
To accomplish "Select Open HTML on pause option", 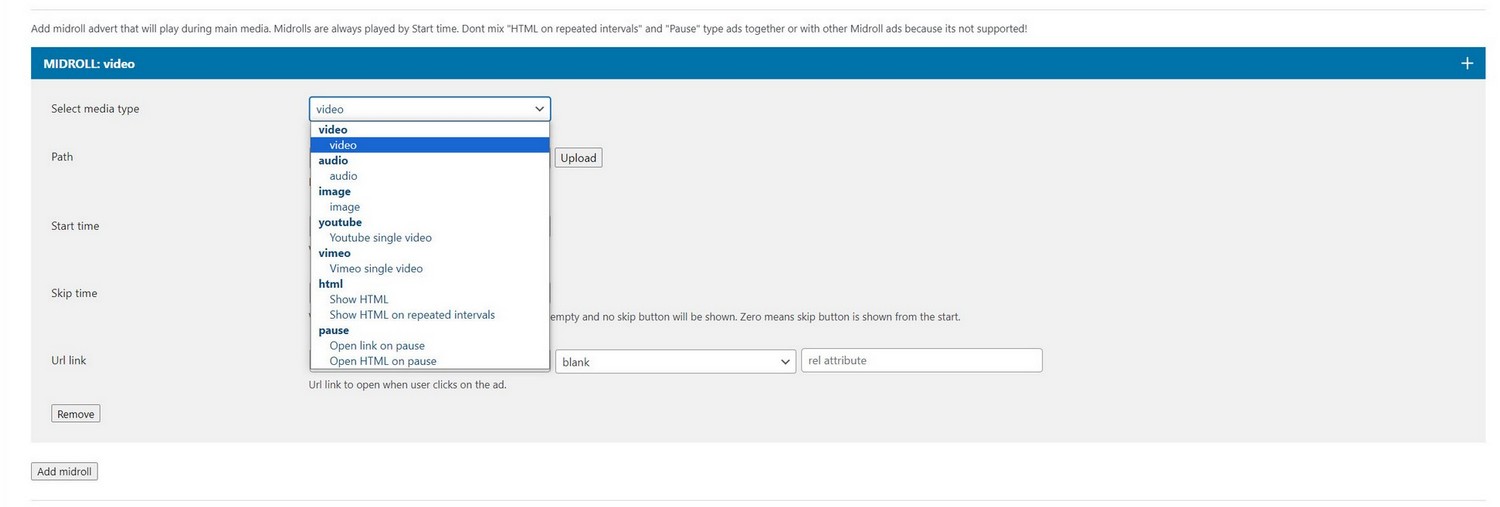I will point(382,361).
